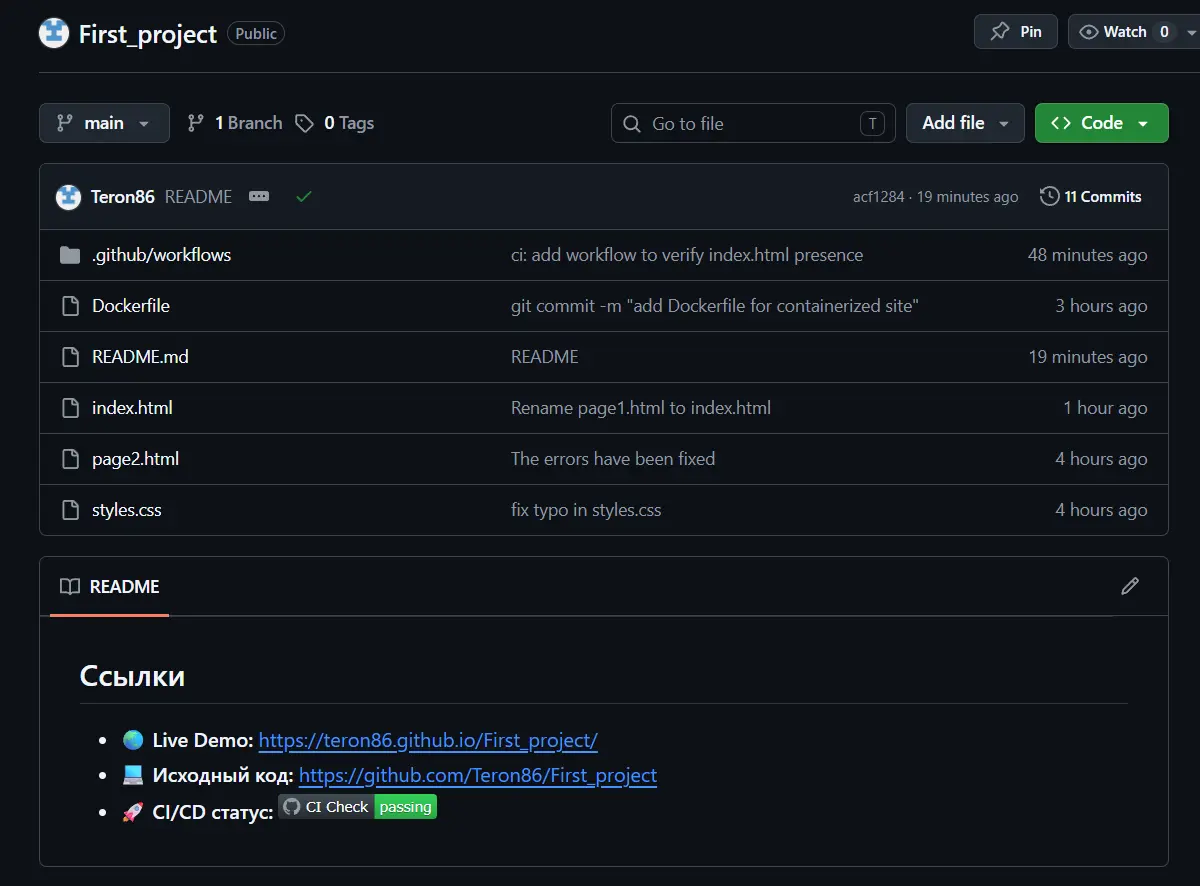Open commit 'The errors have been fixed'
The height and width of the screenshot is (886, 1200).
point(613,459)
